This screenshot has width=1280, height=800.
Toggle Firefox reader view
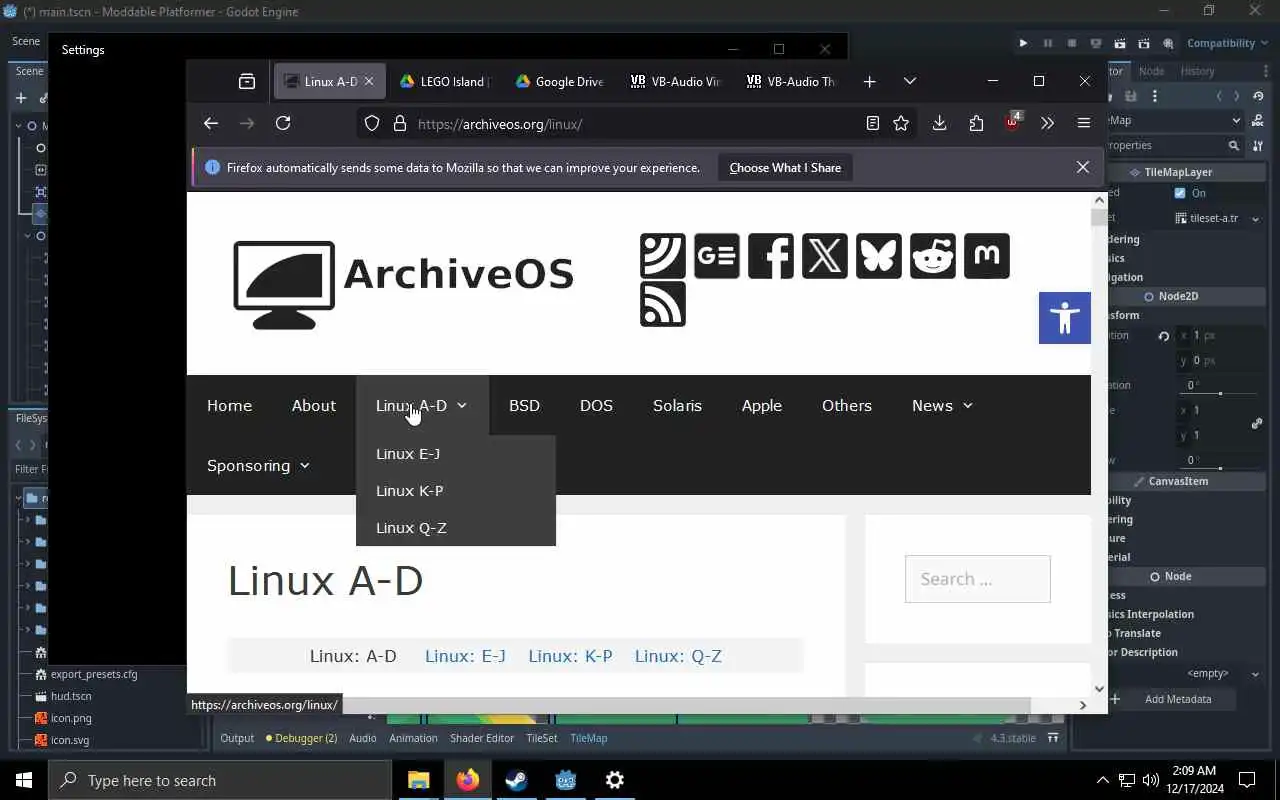coord(873,123)
